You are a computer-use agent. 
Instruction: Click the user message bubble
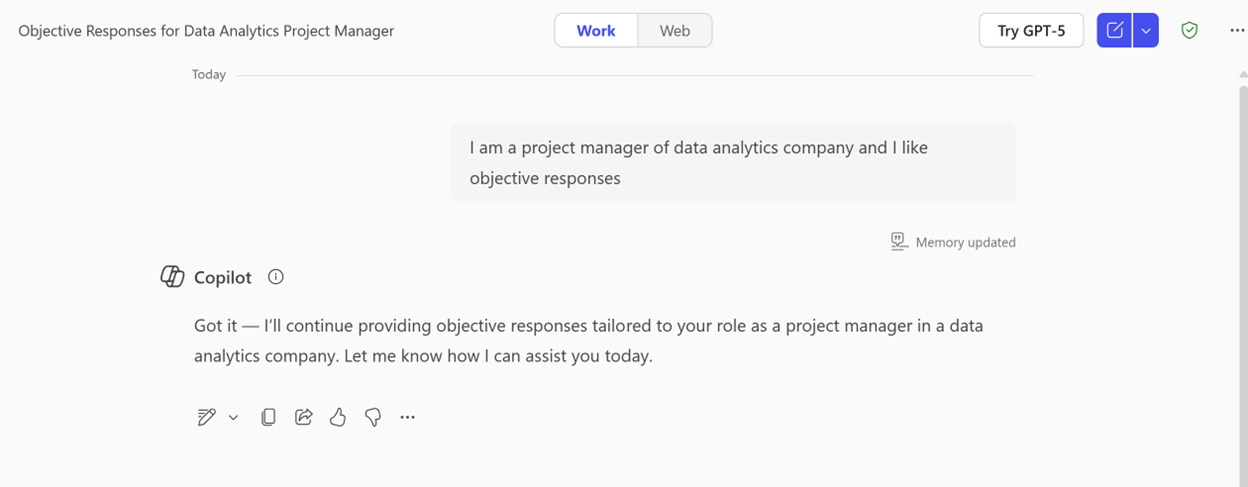733,162
